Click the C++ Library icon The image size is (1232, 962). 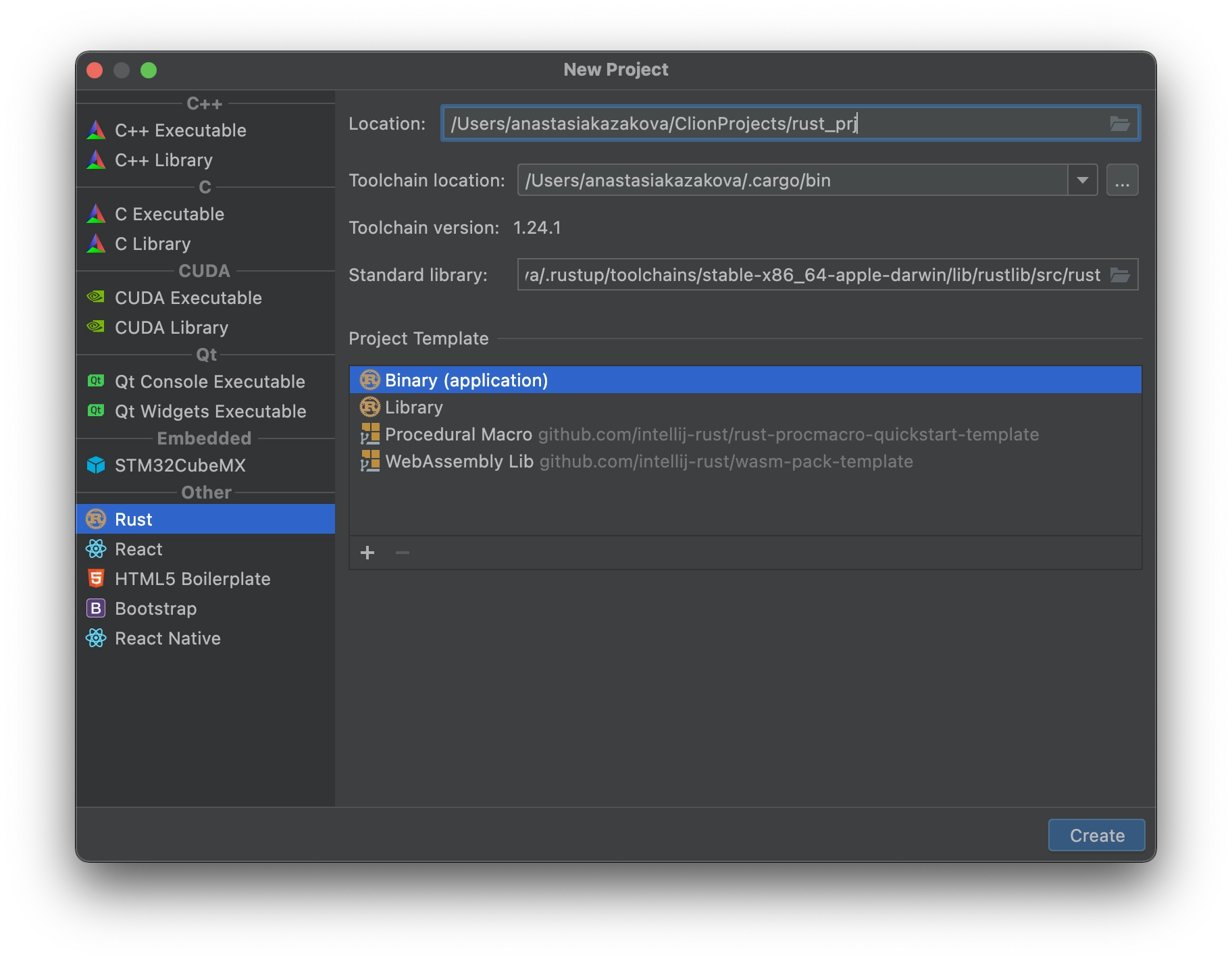pyautogui.click(x=97, y=160)
